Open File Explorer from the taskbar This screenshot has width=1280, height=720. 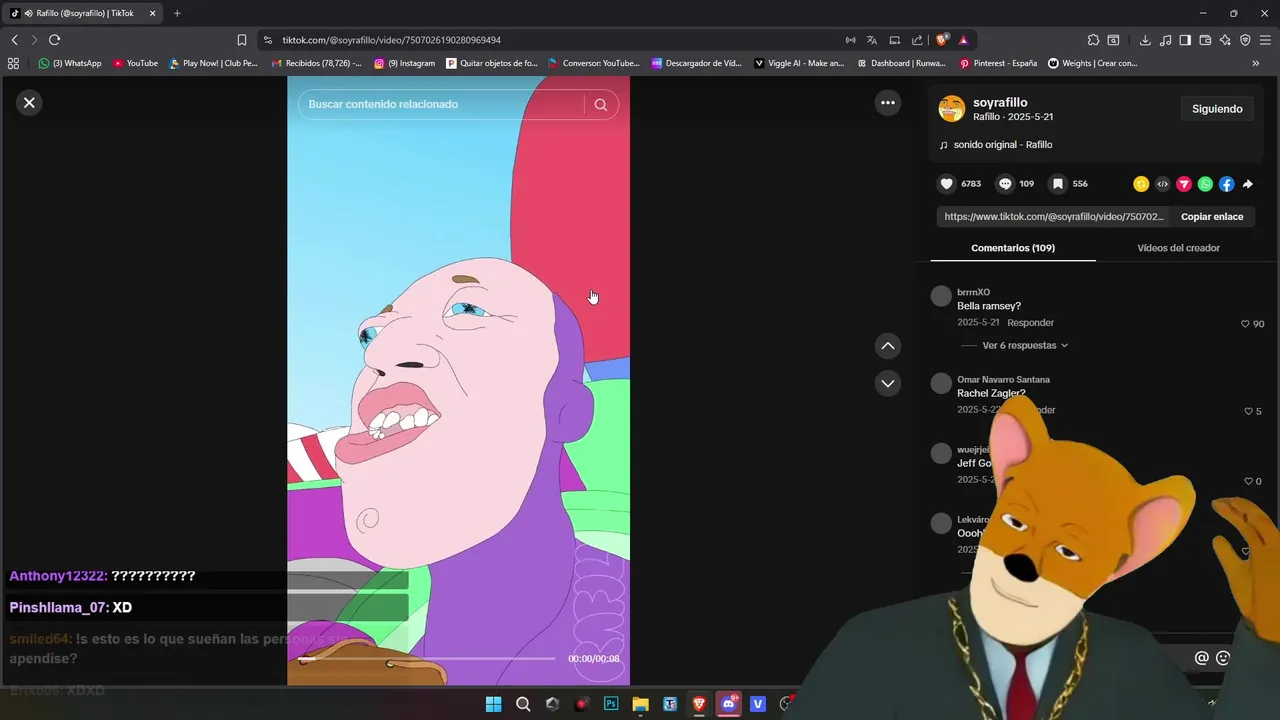click(x=640, y=704)
